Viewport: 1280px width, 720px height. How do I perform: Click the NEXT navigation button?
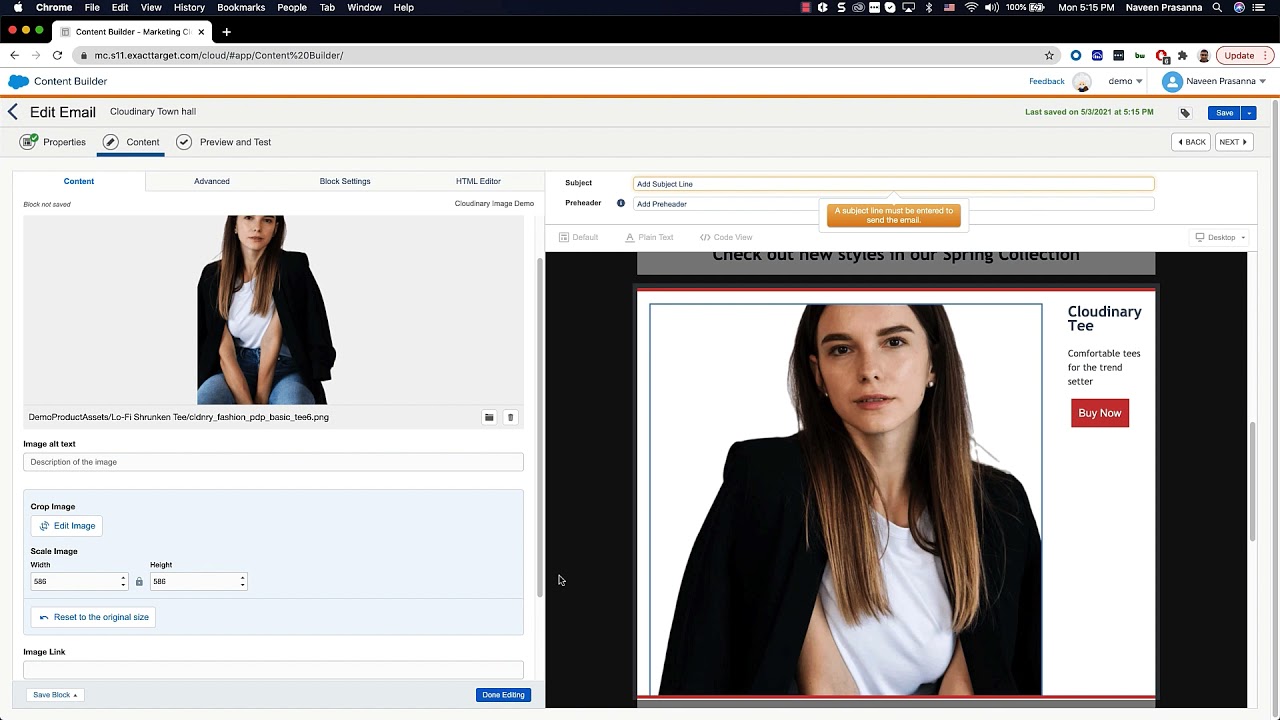click(1233, 142)
